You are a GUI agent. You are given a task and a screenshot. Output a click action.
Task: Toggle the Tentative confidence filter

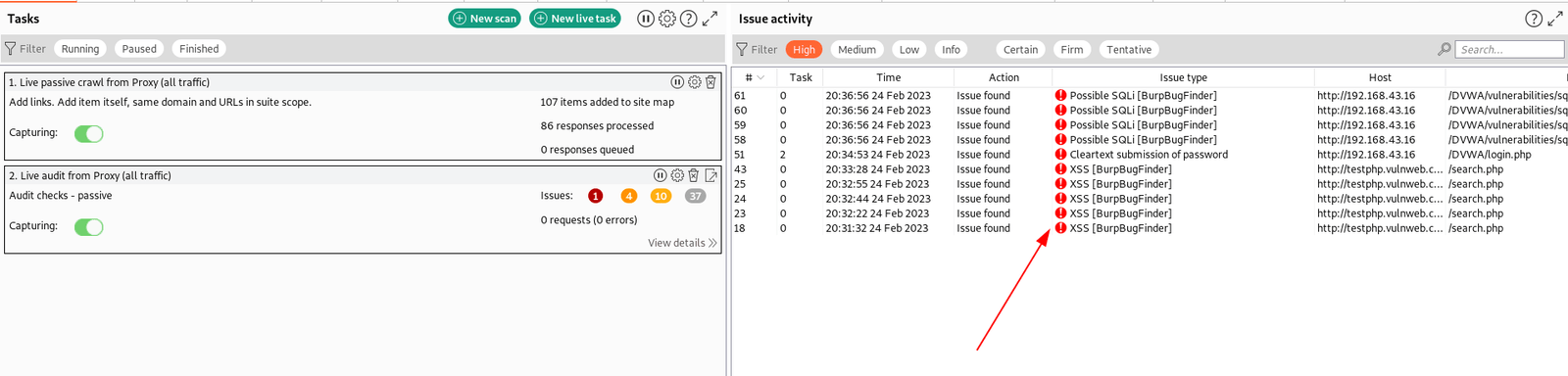click(1129, 49)
